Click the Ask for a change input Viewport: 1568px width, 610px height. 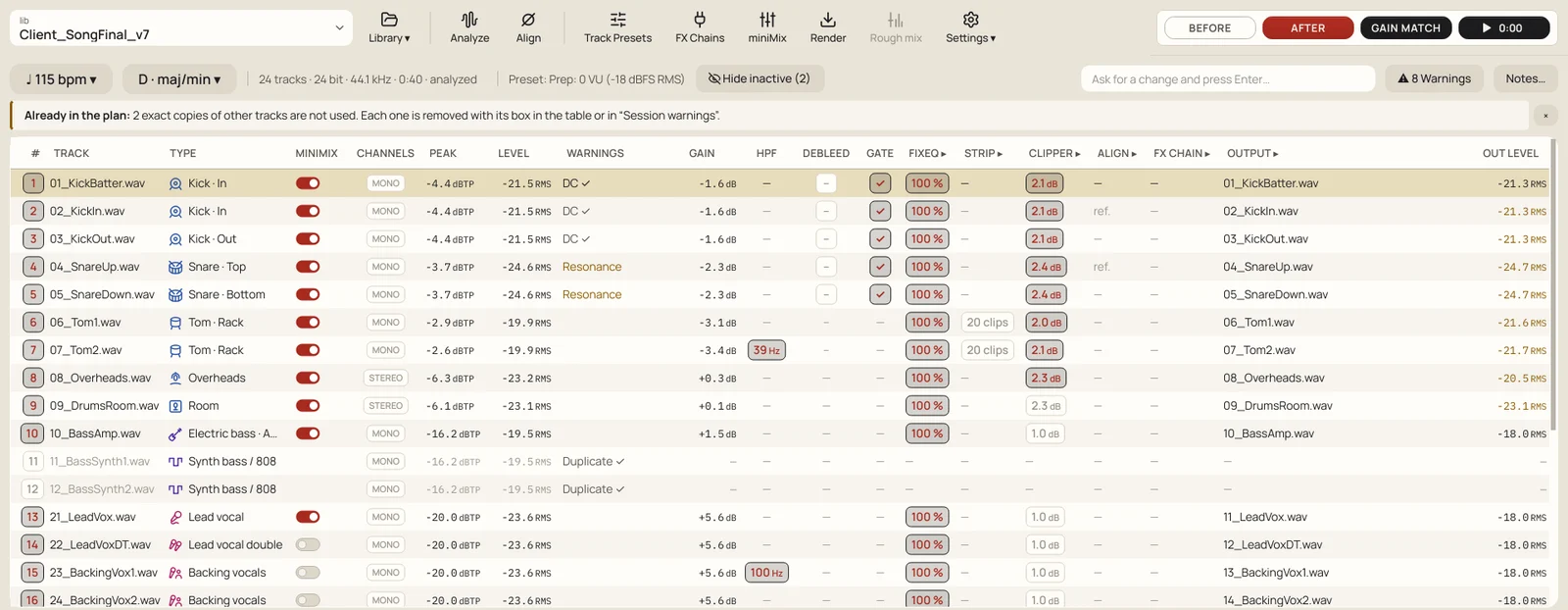(1228, 78)
